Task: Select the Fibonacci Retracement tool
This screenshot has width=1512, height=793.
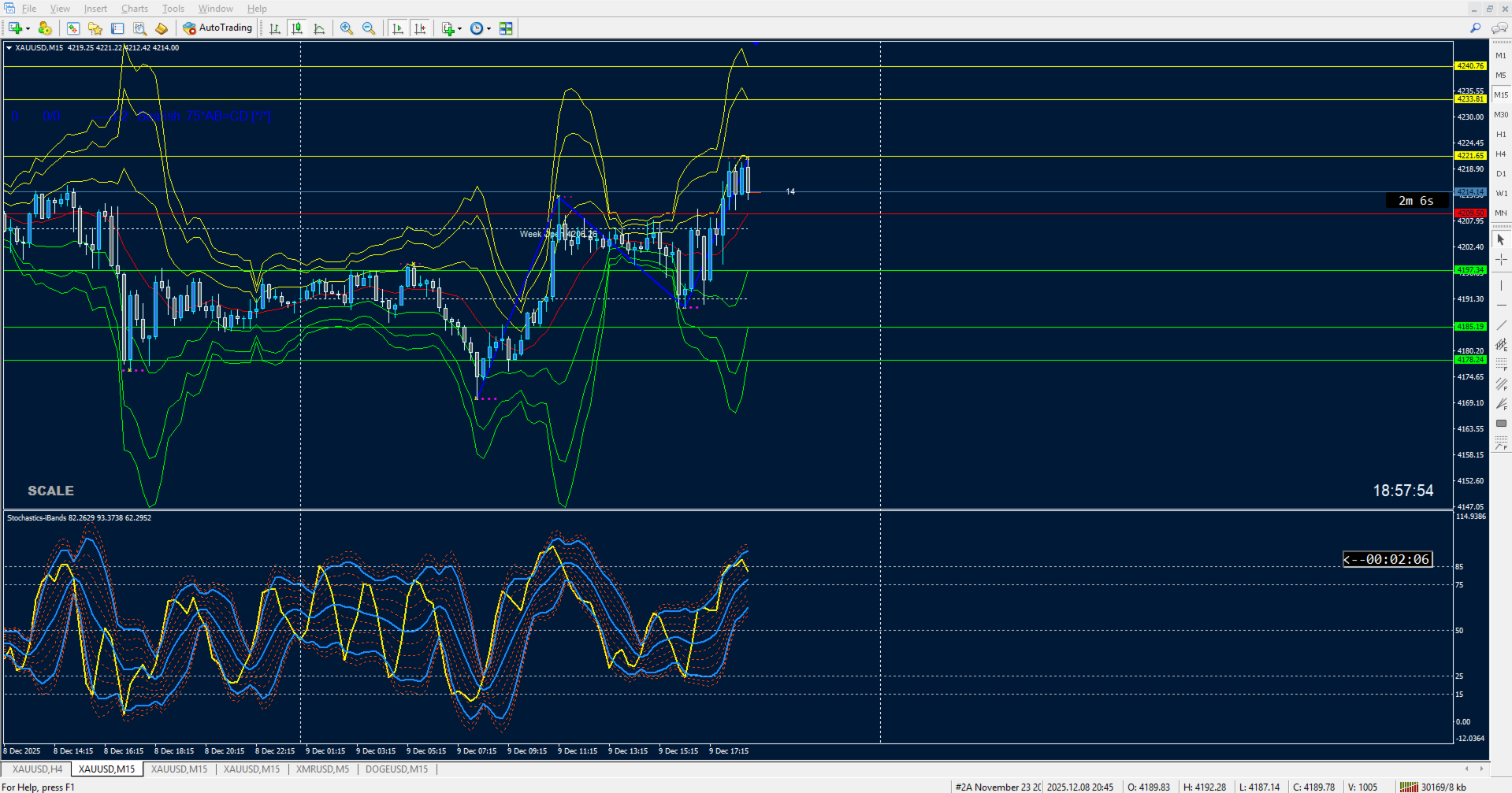Action: 1501,364
